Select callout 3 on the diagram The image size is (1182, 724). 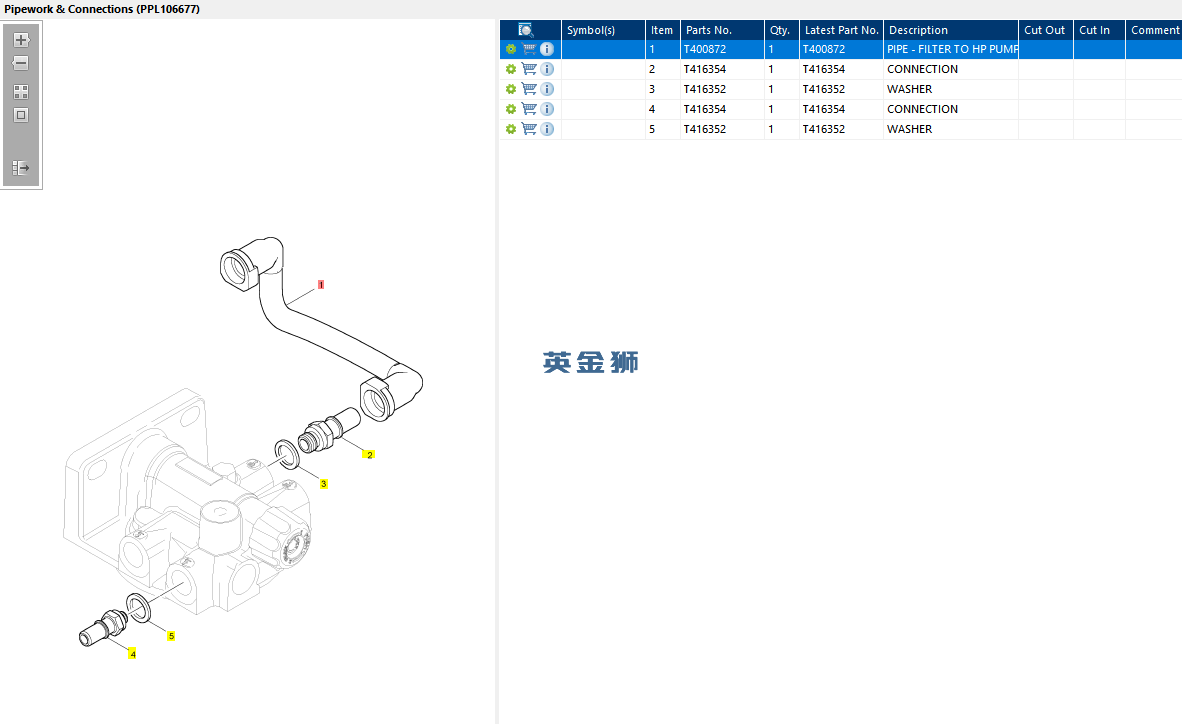[x=323, y=484]
